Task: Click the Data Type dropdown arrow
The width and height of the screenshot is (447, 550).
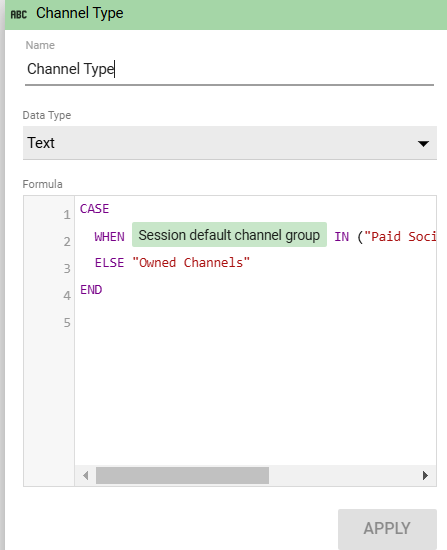Action: (x=423, y=143)
